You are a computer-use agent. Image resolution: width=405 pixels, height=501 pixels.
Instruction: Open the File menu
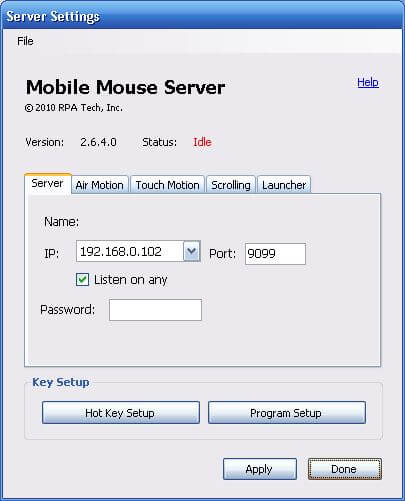[25, 41]
